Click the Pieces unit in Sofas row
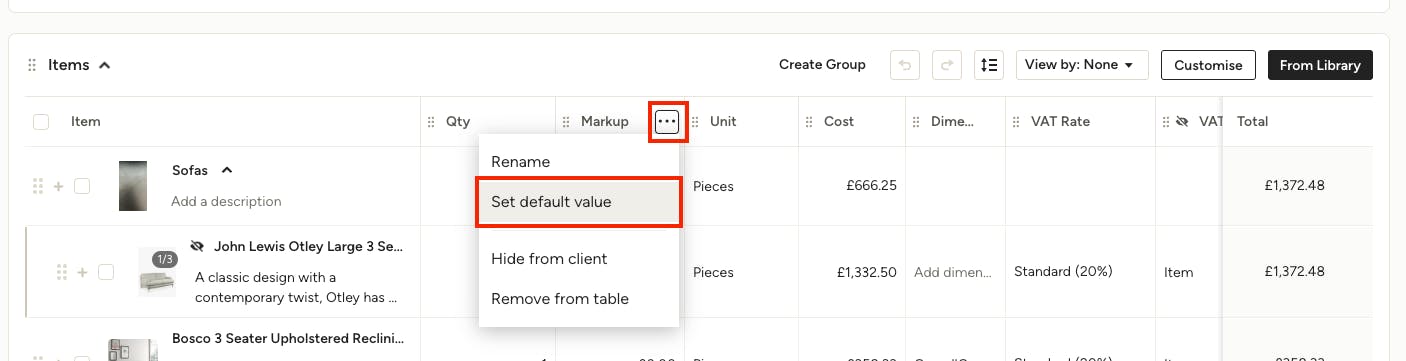The image size is (1406, 361). click(x=714, y=186)
